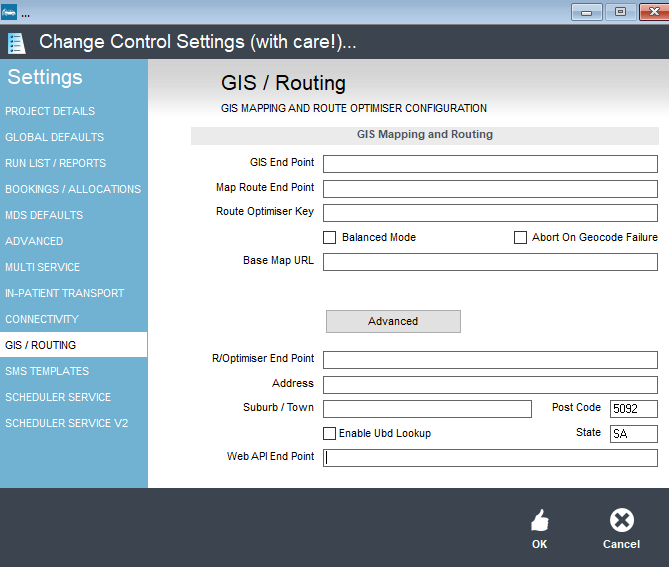The width and height of the screenshot is (669, 567).
Task: Maximize the settings window
Action: (621, 12)
